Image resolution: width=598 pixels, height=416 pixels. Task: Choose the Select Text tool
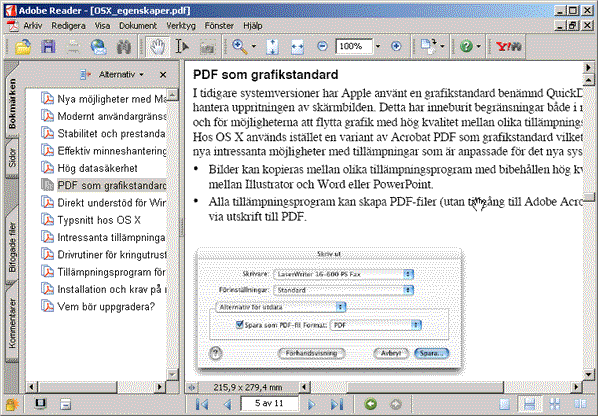[182, 47]
